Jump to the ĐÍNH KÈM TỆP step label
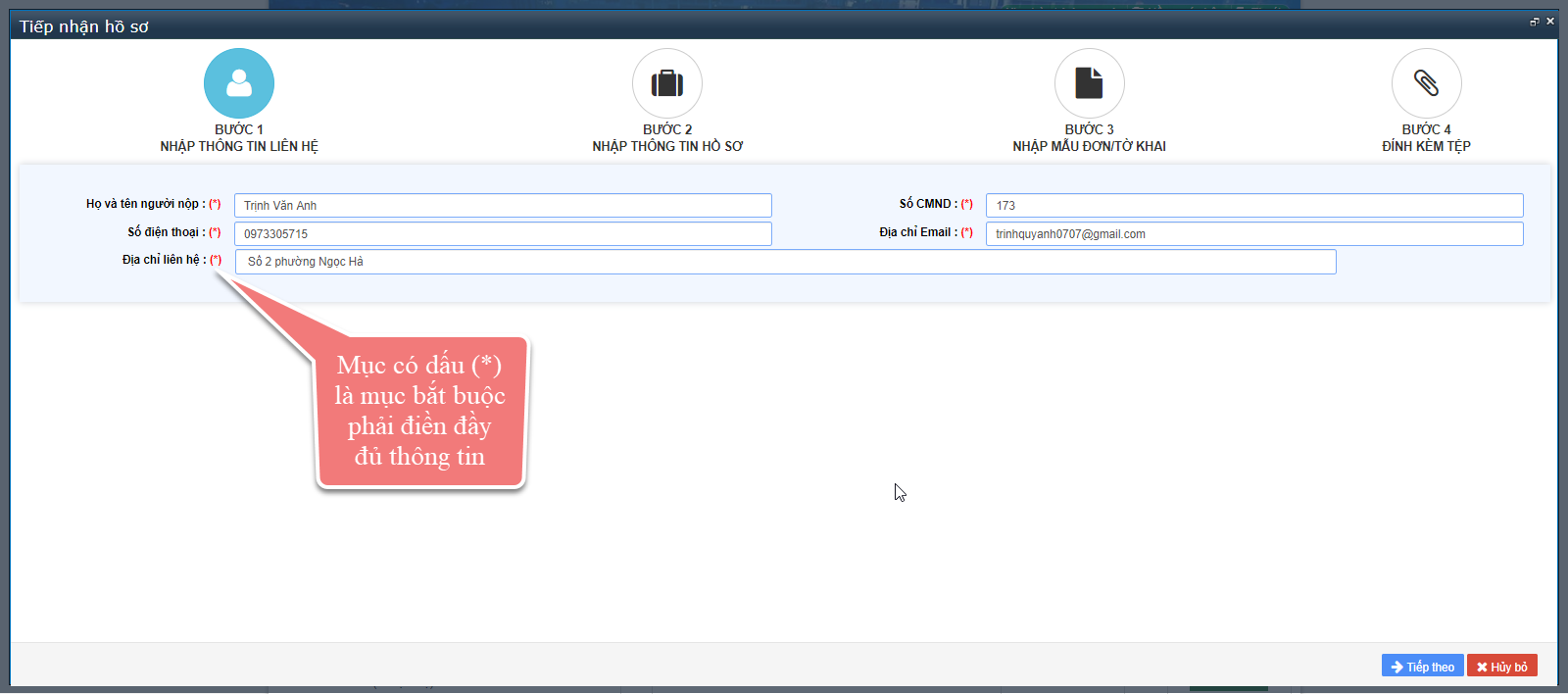 pos(1426,146)
